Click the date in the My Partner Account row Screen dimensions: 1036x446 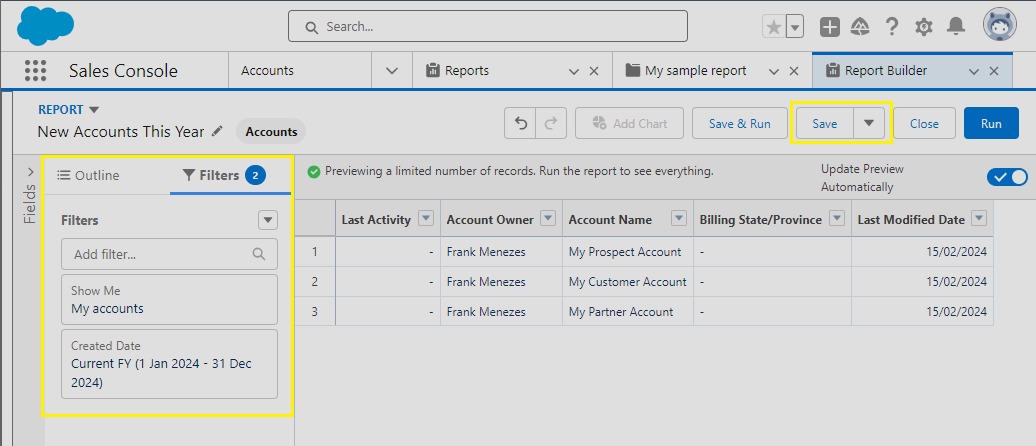coord(957,312)
